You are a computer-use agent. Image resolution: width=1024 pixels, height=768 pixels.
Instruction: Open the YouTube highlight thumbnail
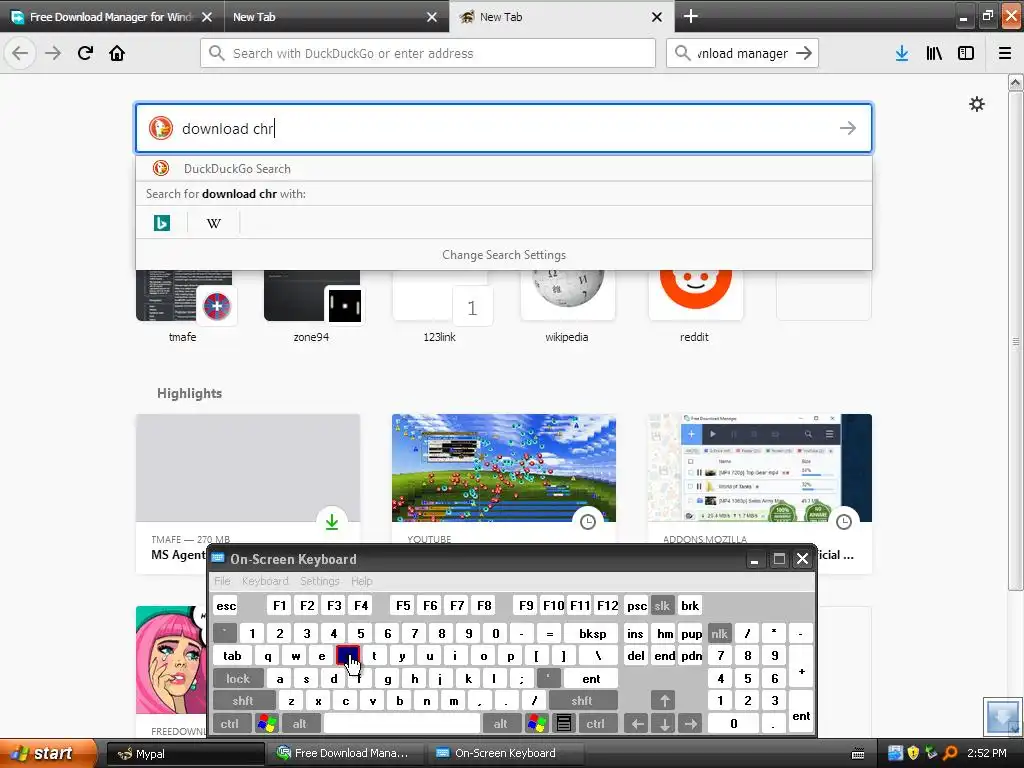(504, 468)
